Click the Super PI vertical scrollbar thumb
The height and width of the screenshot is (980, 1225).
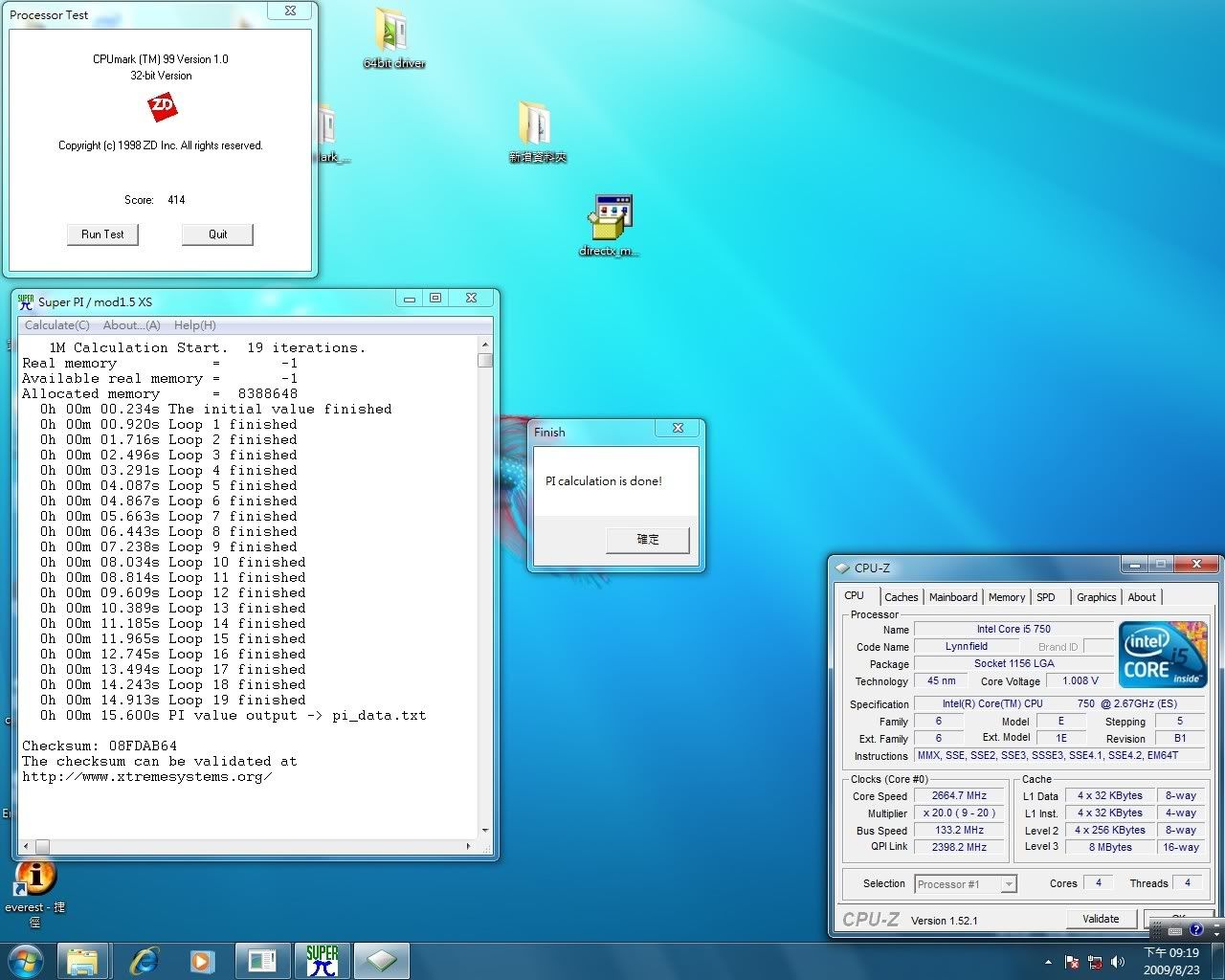(x=485, y=361)
